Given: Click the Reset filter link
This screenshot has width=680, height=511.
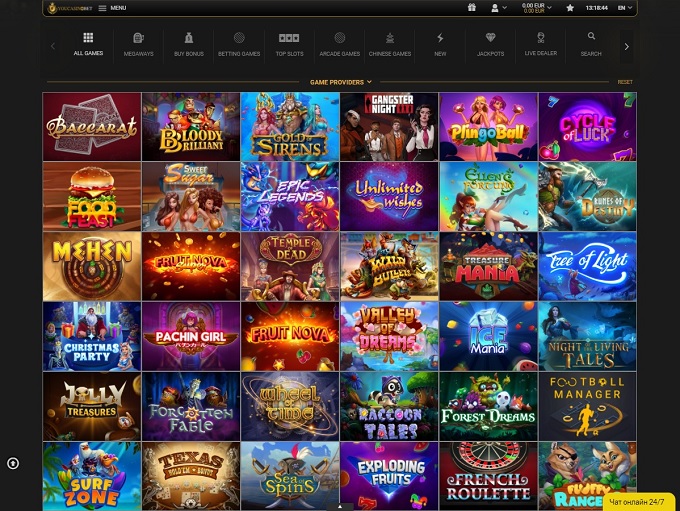Looking at the screenshot, I should pyautogui.click(x=625, y=82).
